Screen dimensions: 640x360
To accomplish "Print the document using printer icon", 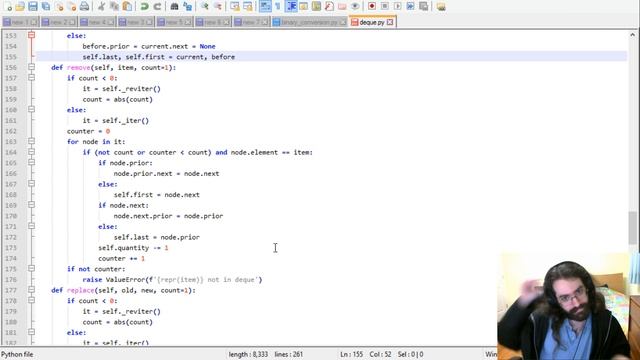I will 84,7.
